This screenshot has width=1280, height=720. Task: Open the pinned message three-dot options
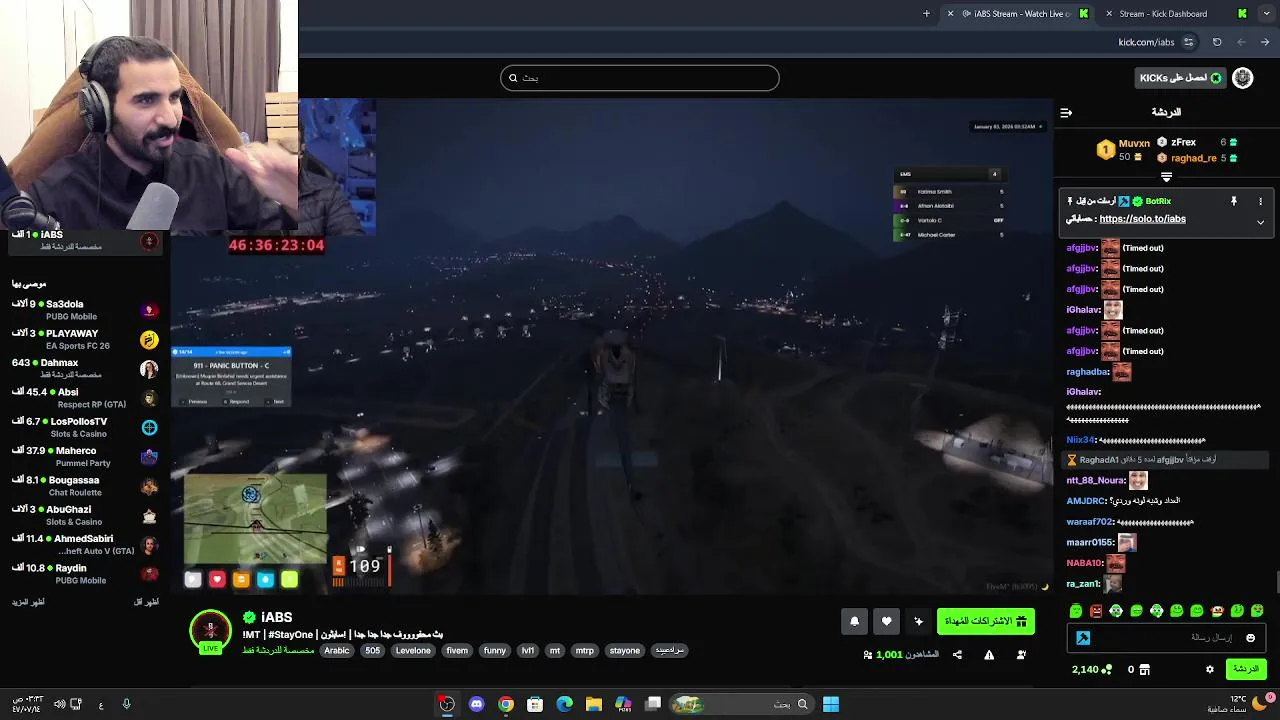point(1260,201)
